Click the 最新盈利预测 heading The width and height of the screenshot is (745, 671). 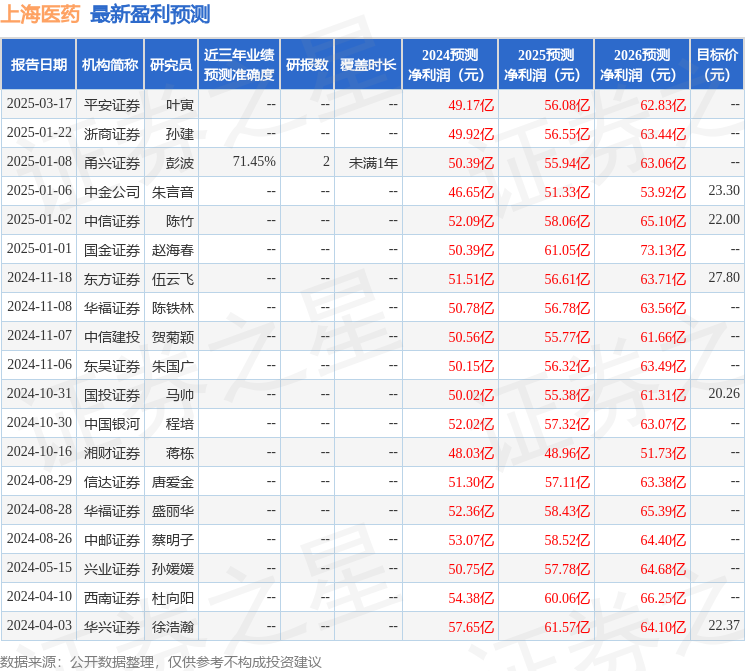pos(150,14)
